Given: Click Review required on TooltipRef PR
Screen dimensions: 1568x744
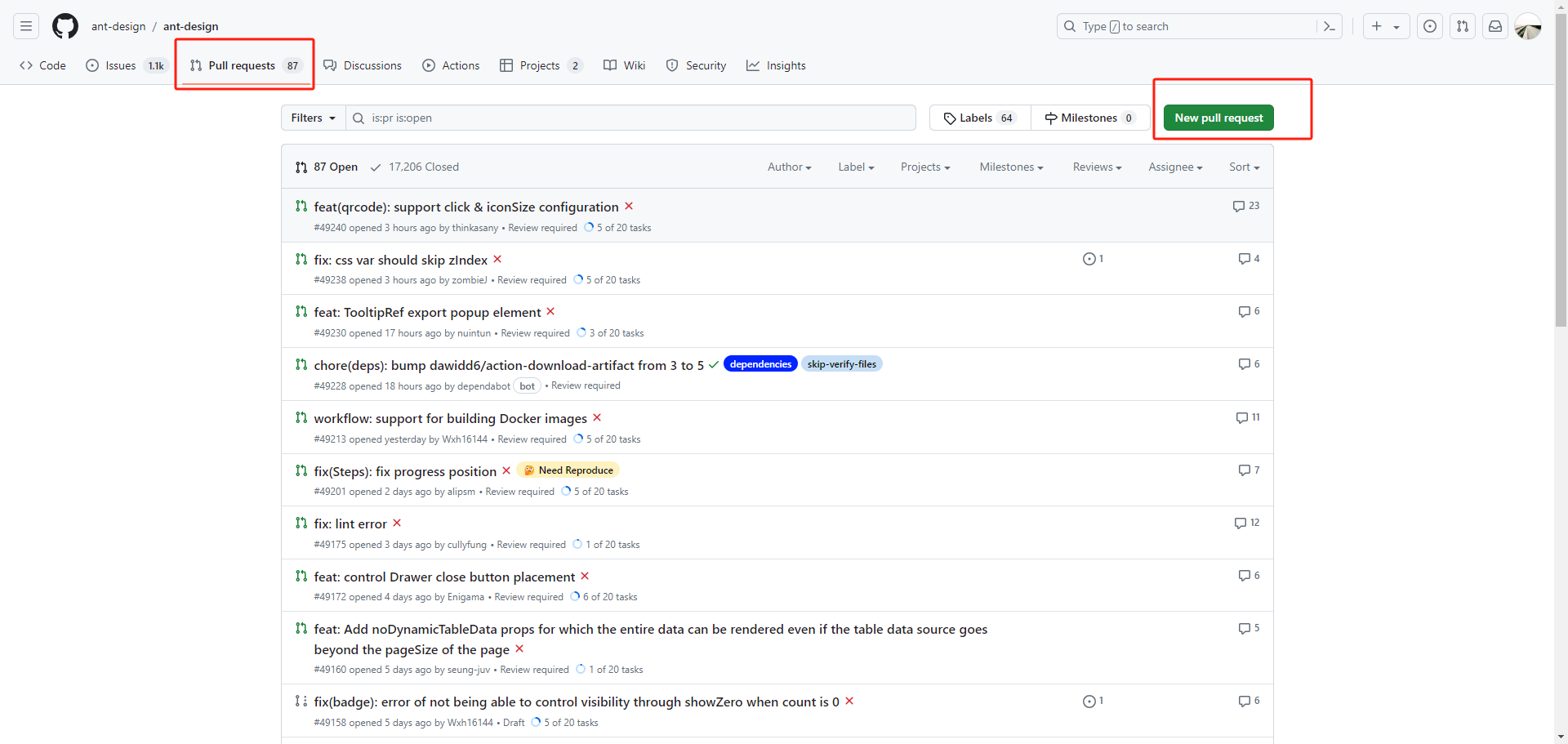Looking at the screenshot, I should (535, 333).
